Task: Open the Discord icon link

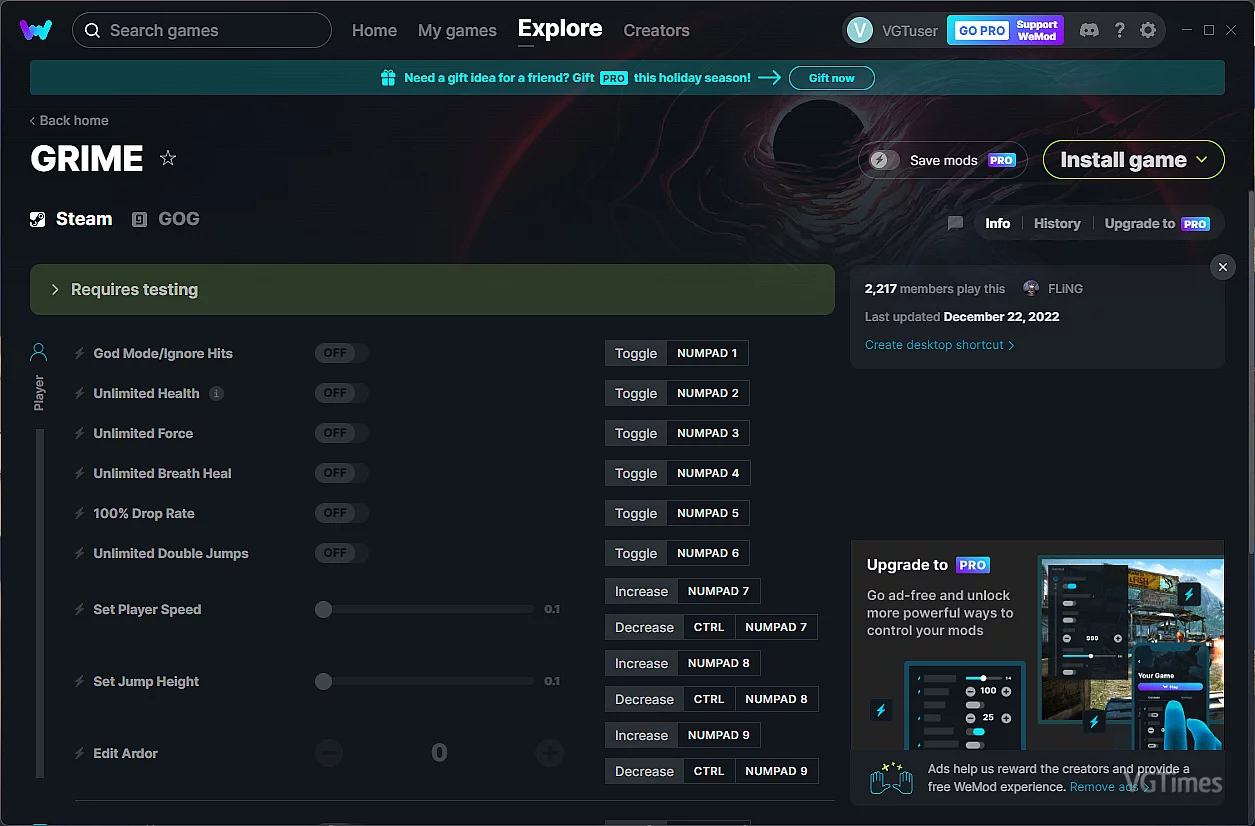Action: [x=1089, y=30]
